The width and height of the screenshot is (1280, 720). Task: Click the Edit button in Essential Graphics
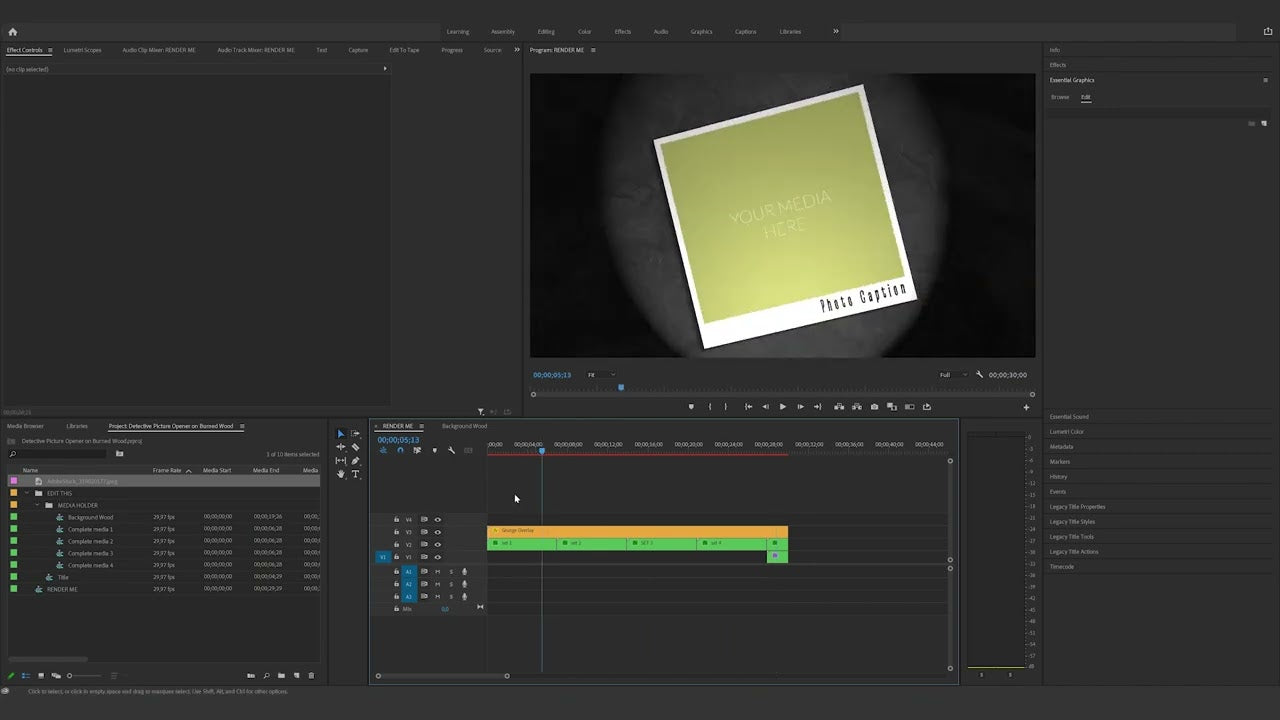pos(1086,97)
